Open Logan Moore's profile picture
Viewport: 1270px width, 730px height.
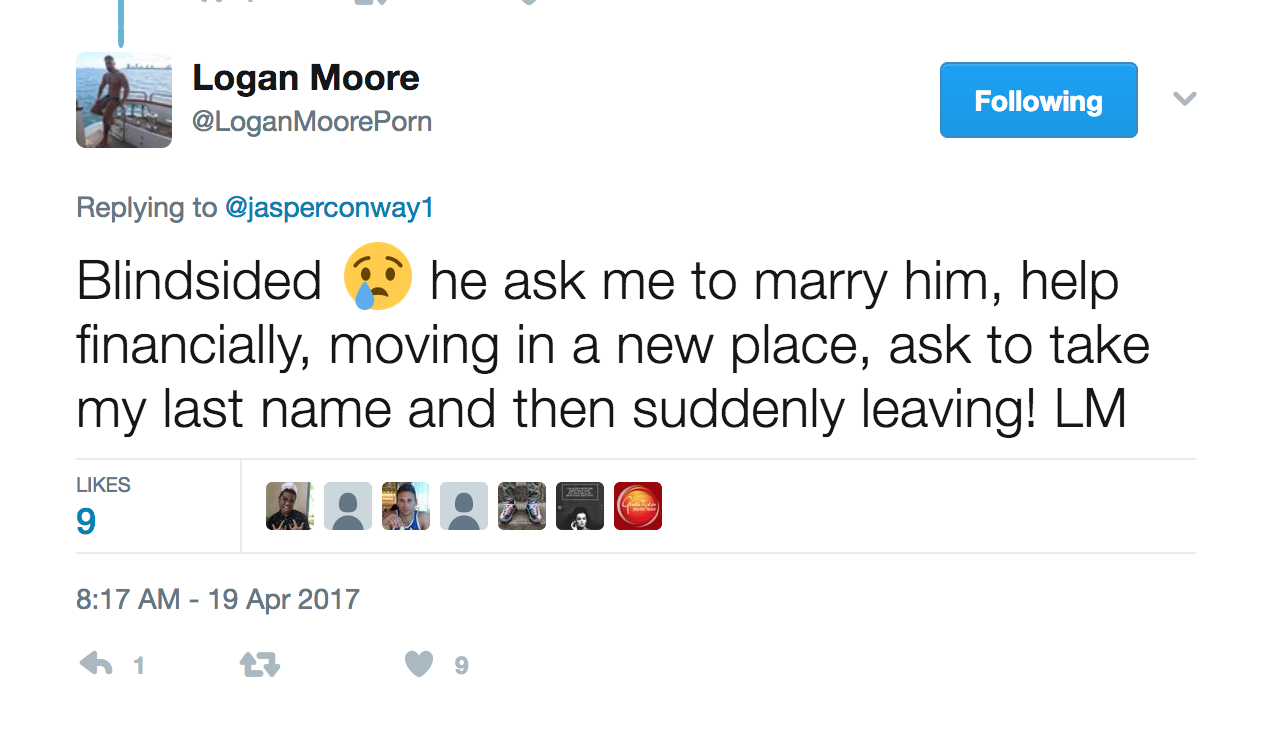pyautogui.click(x=124, y=100)
